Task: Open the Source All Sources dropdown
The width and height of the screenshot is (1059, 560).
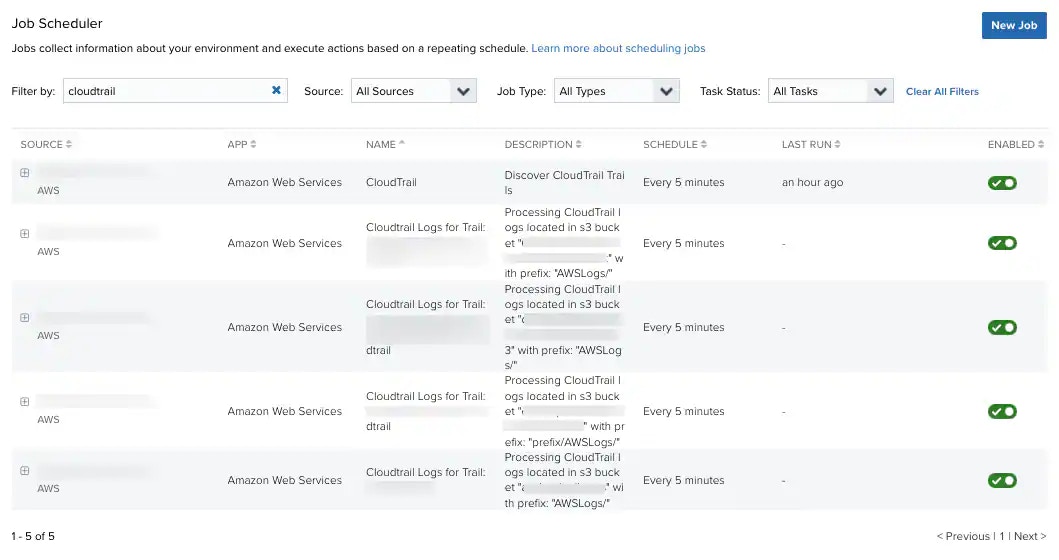Action: tap(413, 91)
